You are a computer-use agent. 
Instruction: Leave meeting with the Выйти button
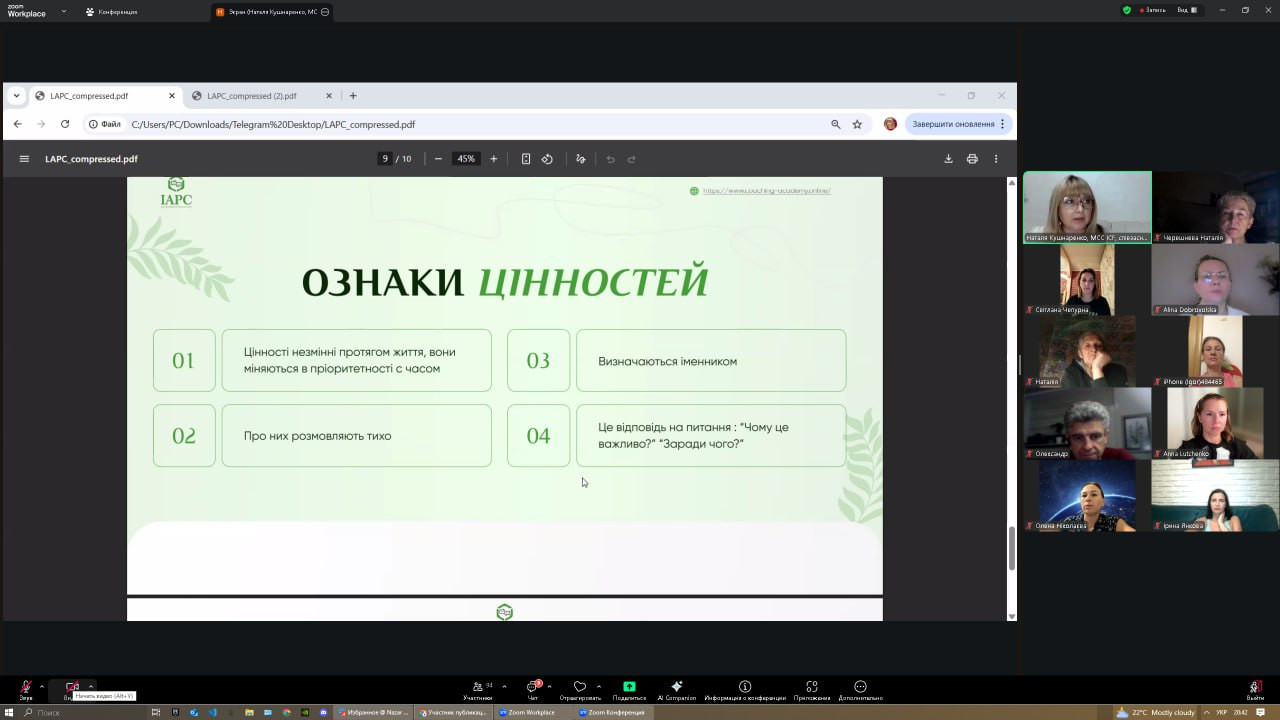coord(1255,689)
